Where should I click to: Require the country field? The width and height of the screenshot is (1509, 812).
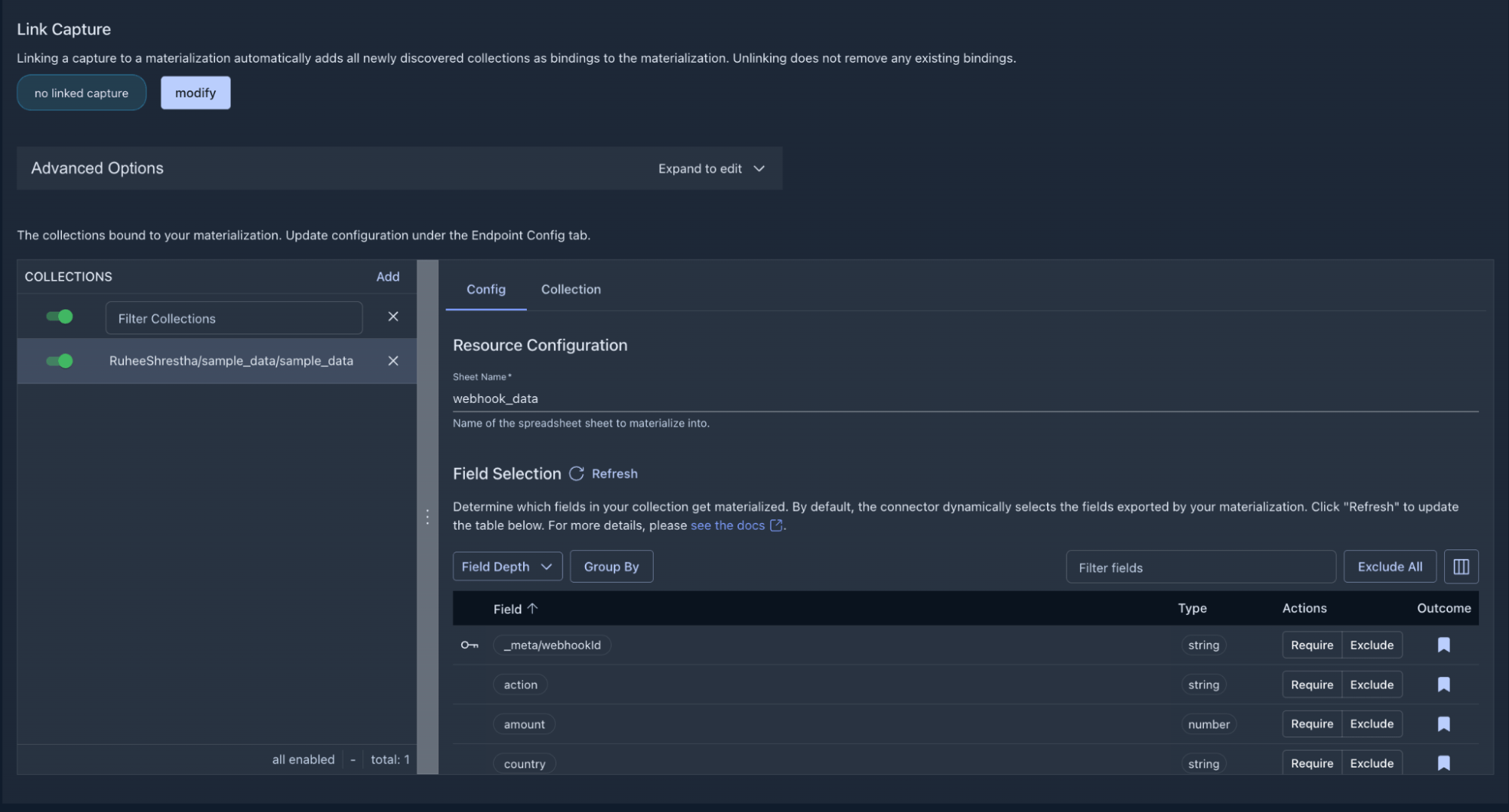[1312, 763]
